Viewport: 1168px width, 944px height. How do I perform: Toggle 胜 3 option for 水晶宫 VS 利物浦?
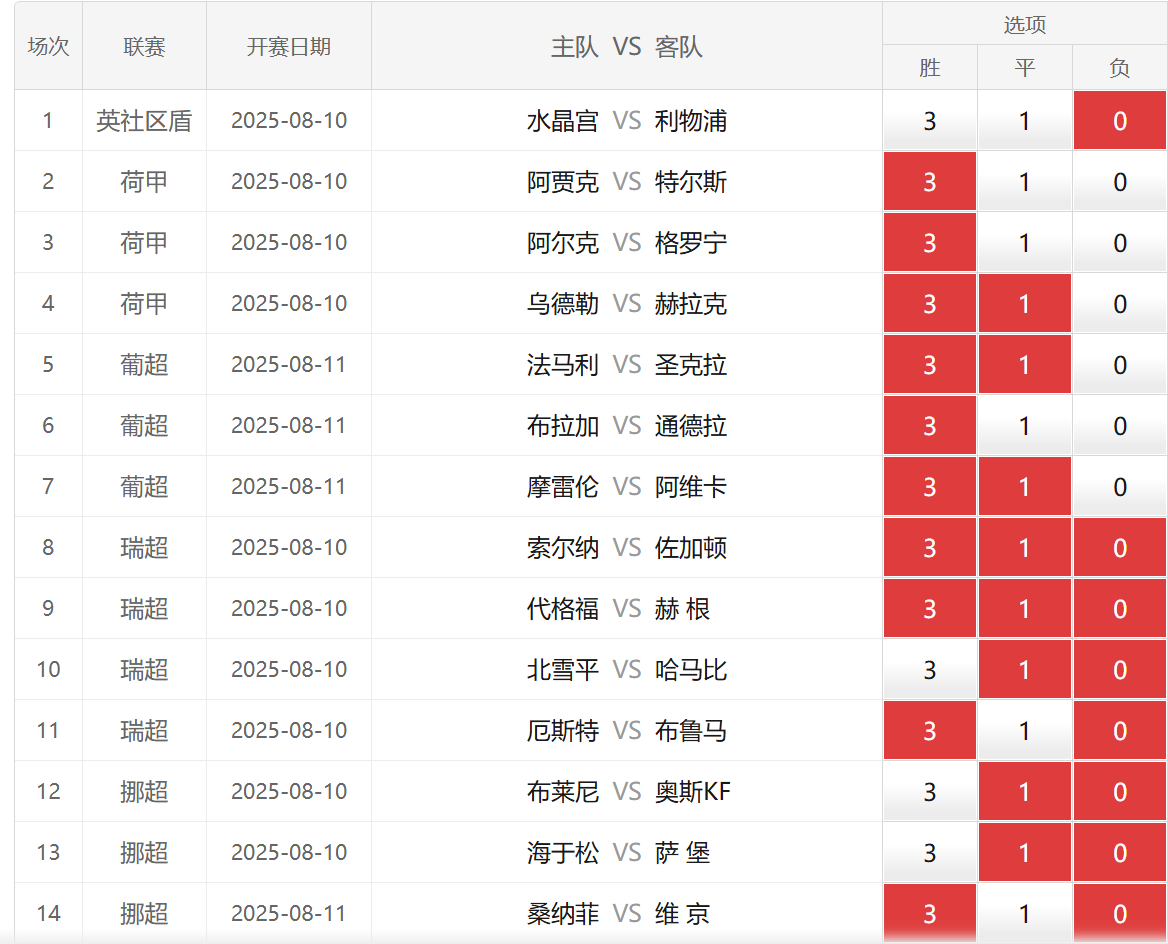tap(930, 121)
